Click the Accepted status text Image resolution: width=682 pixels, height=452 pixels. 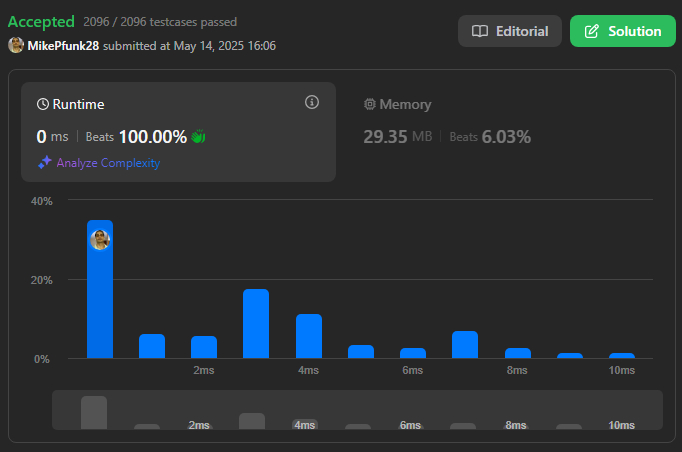click(x=41, y=22)
